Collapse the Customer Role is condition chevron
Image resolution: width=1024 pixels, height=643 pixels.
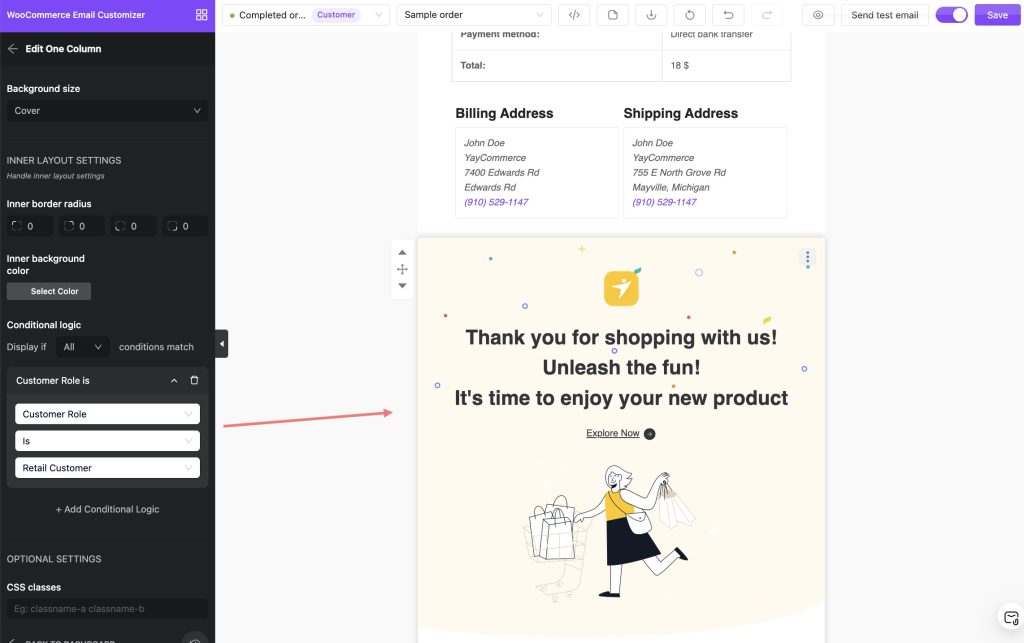174,381
